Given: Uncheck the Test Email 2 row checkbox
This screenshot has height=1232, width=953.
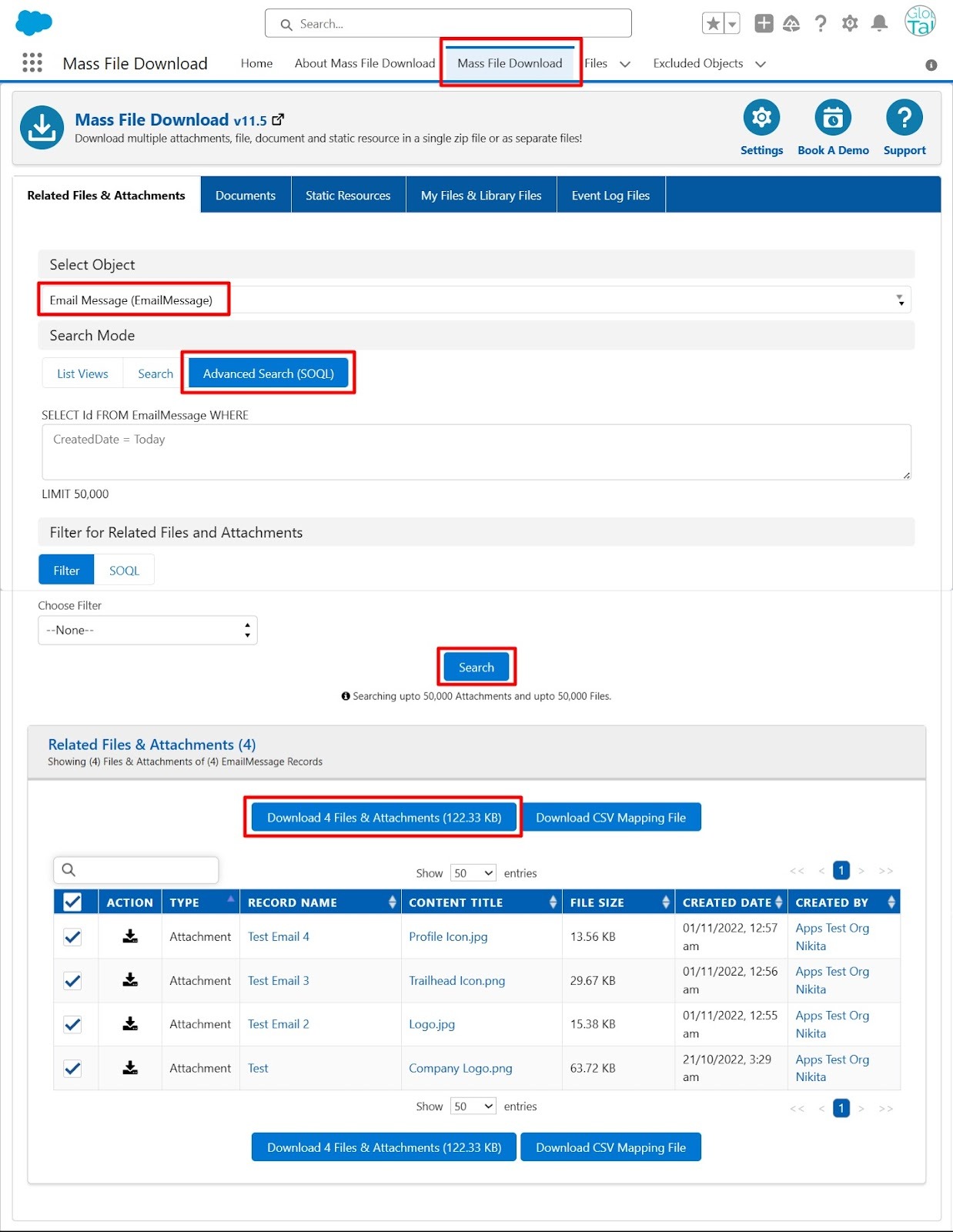Looking at the screenshot, I should [72, 1025].
